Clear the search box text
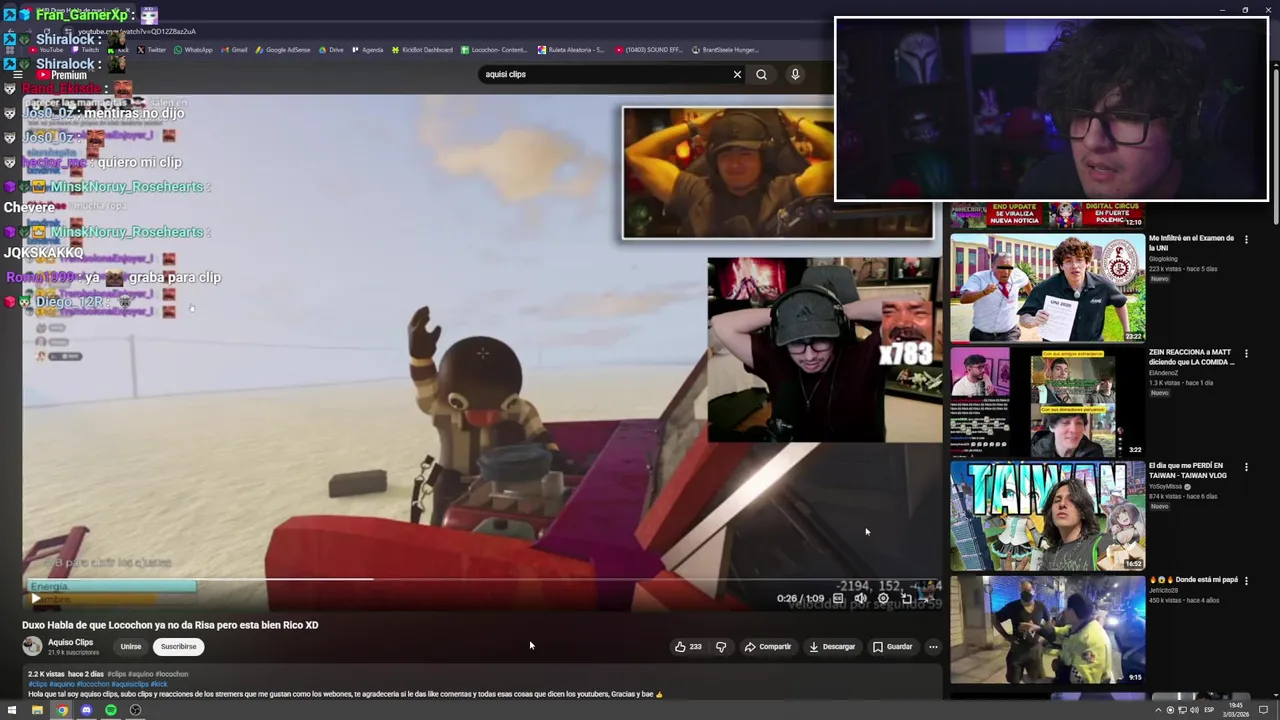The width and height of the screenshot is (1280, 720). (737, 74)
